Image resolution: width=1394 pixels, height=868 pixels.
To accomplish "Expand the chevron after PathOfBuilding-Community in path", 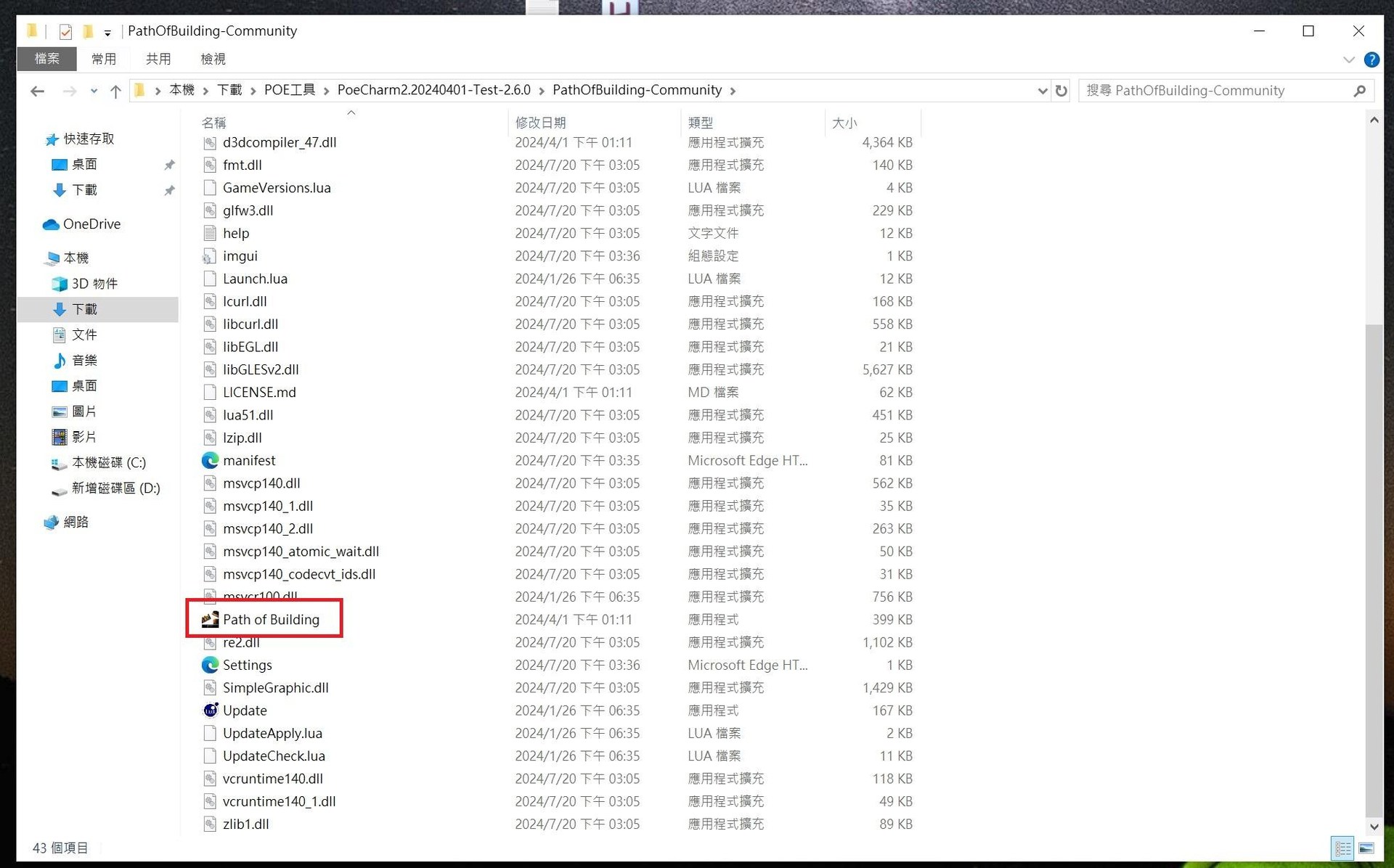I will pyautogui.click(x=733, y=91).
